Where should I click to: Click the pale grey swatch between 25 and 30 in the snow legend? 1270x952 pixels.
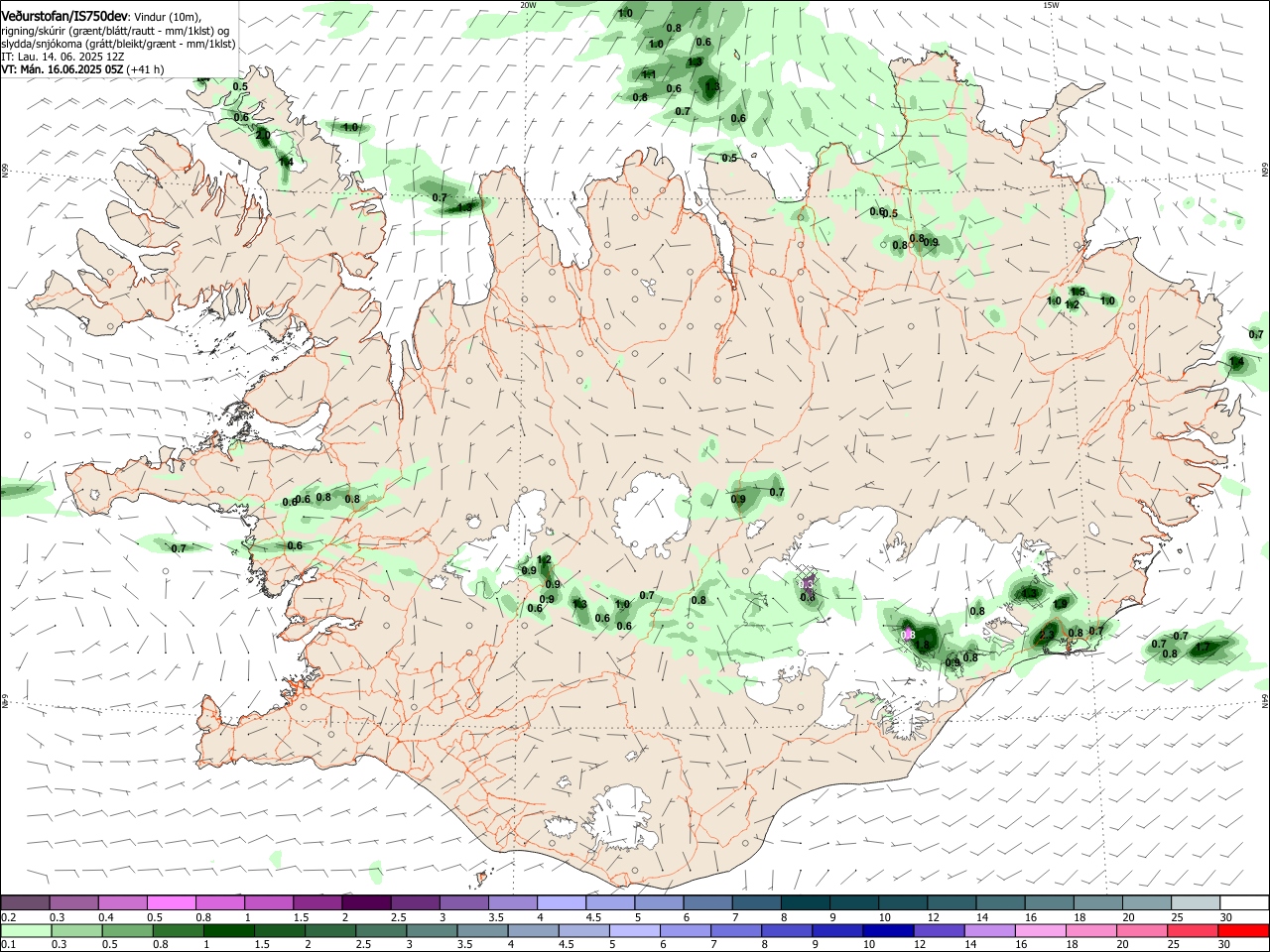1196,902
